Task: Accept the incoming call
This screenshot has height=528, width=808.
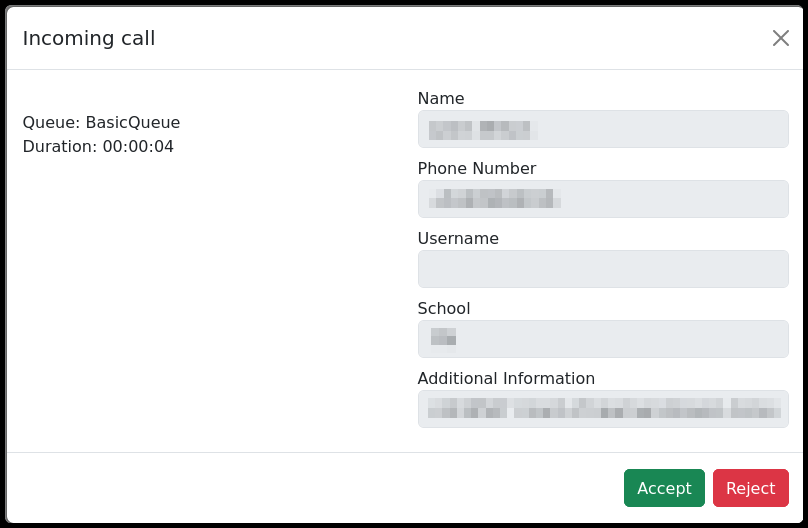Action: click(664, 488)
